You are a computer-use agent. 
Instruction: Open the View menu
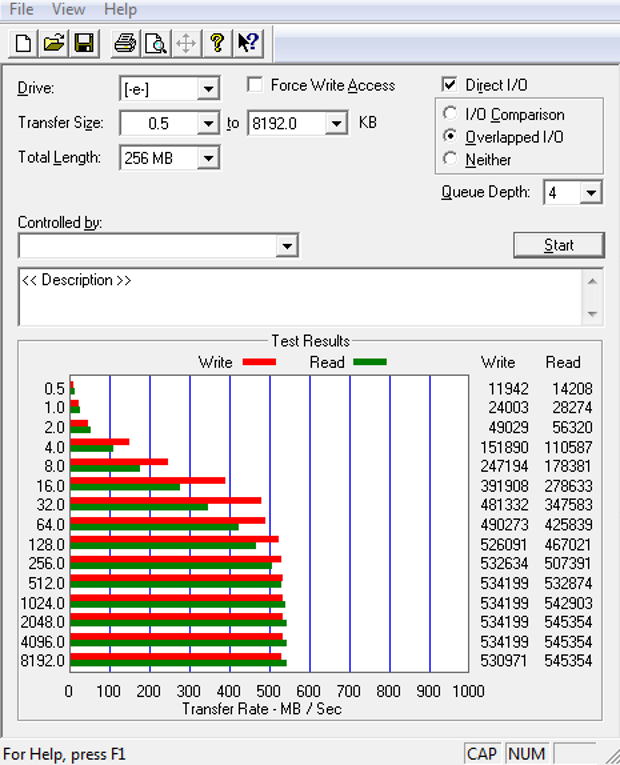(68, 9)
